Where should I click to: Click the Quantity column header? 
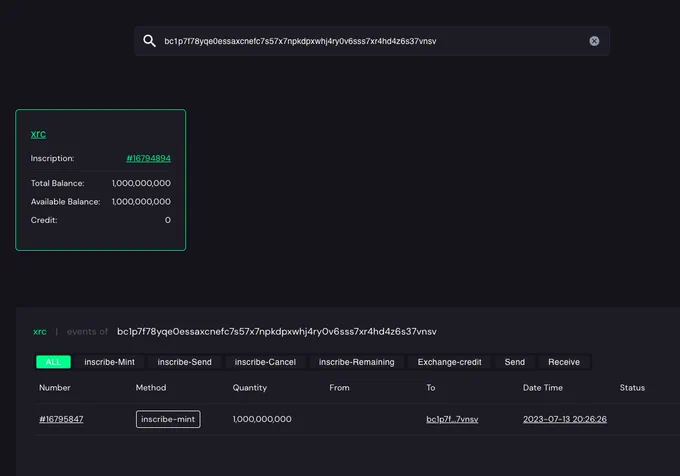tap(250, 388)
